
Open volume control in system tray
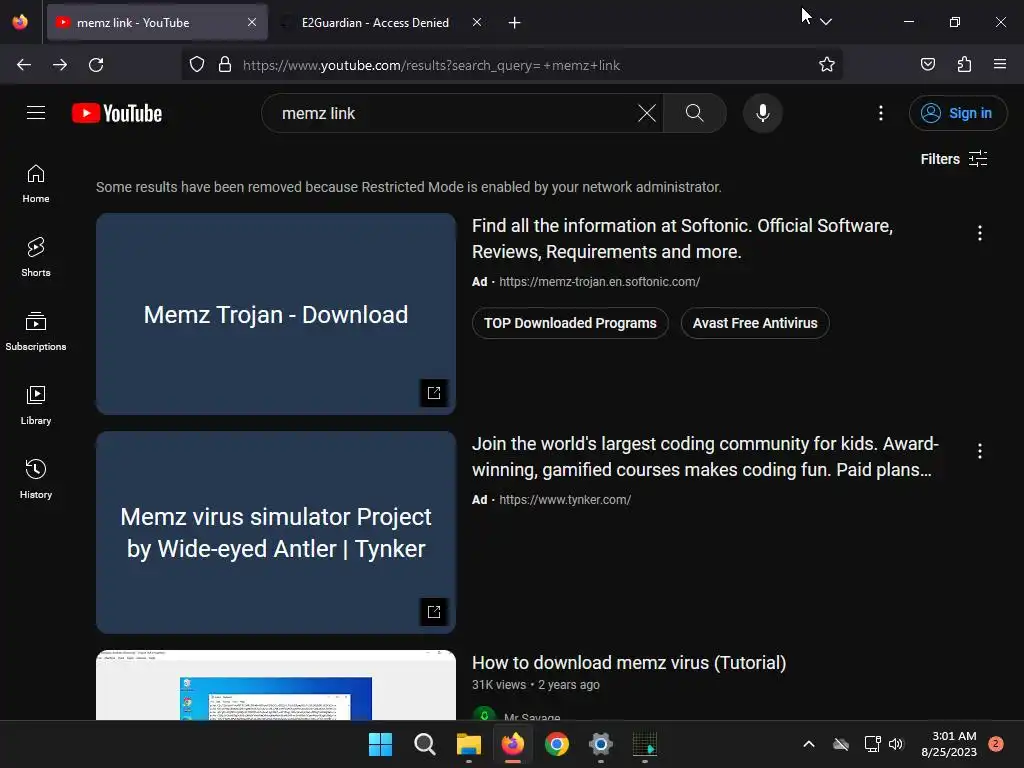[896, 744]
